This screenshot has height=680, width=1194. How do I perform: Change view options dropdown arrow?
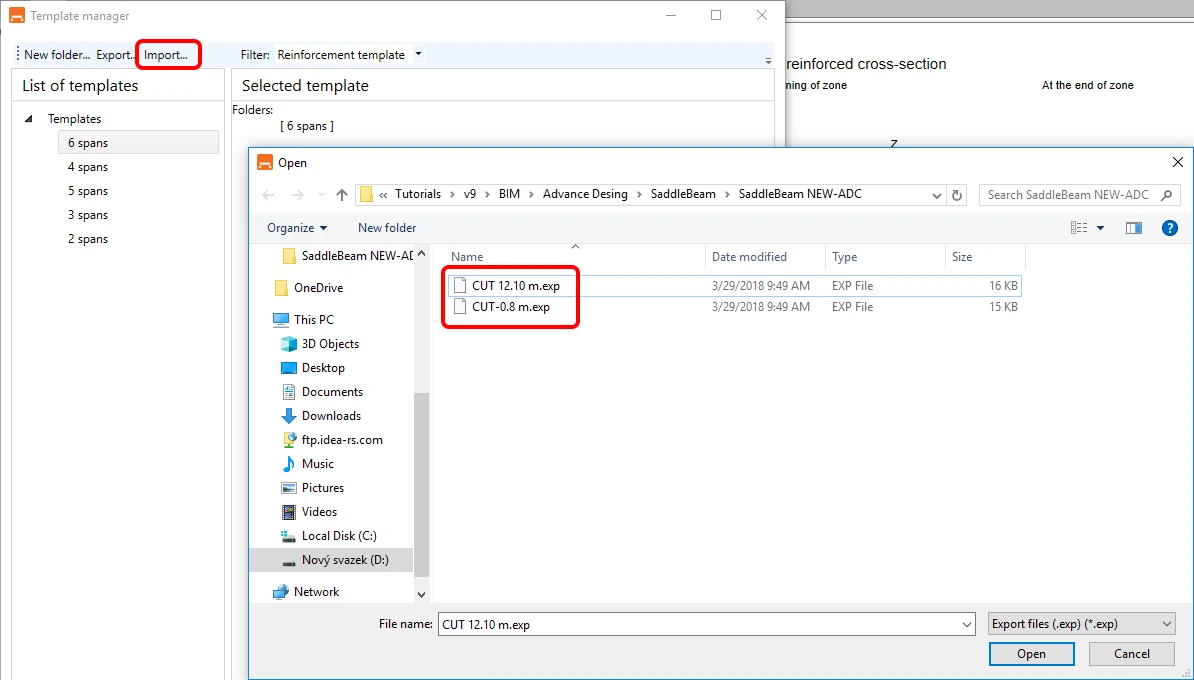(1100, 228)
